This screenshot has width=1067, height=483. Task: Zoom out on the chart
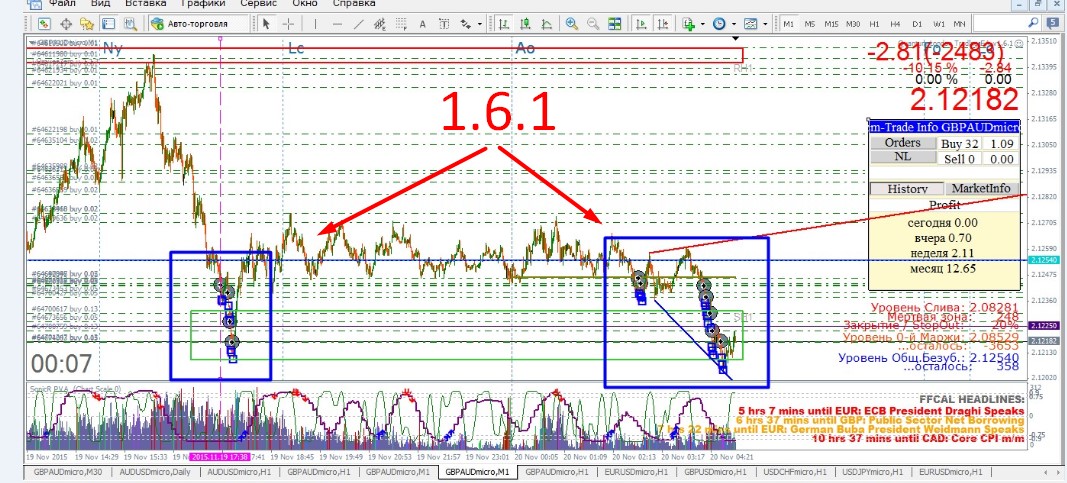coord(593,24)
